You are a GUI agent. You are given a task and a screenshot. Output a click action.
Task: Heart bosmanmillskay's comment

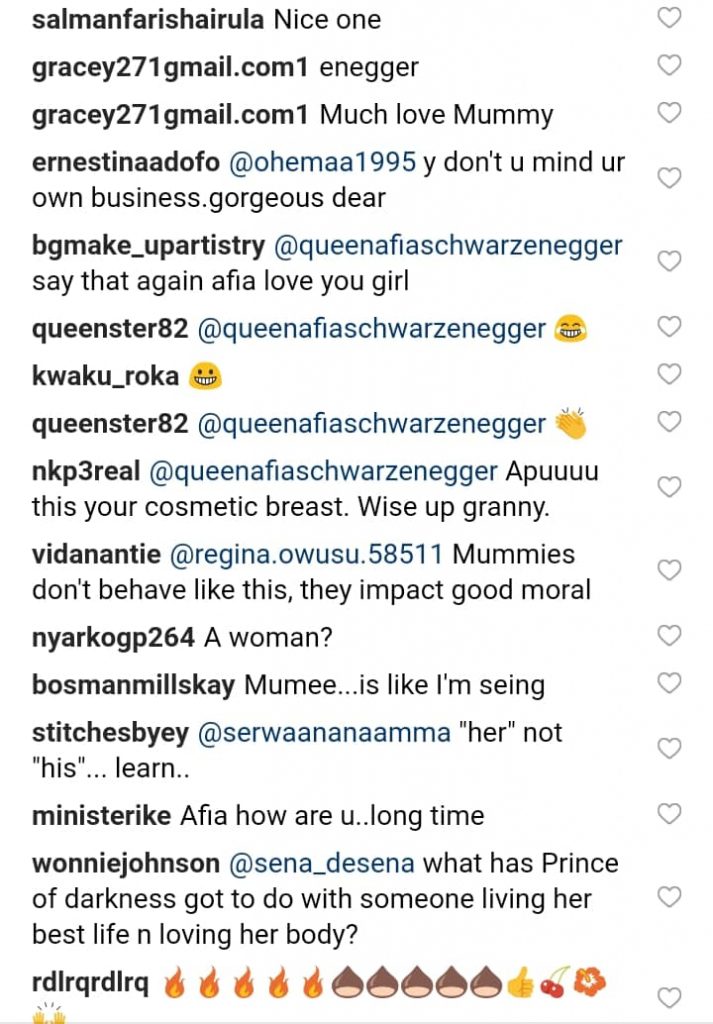click(669, 683)
